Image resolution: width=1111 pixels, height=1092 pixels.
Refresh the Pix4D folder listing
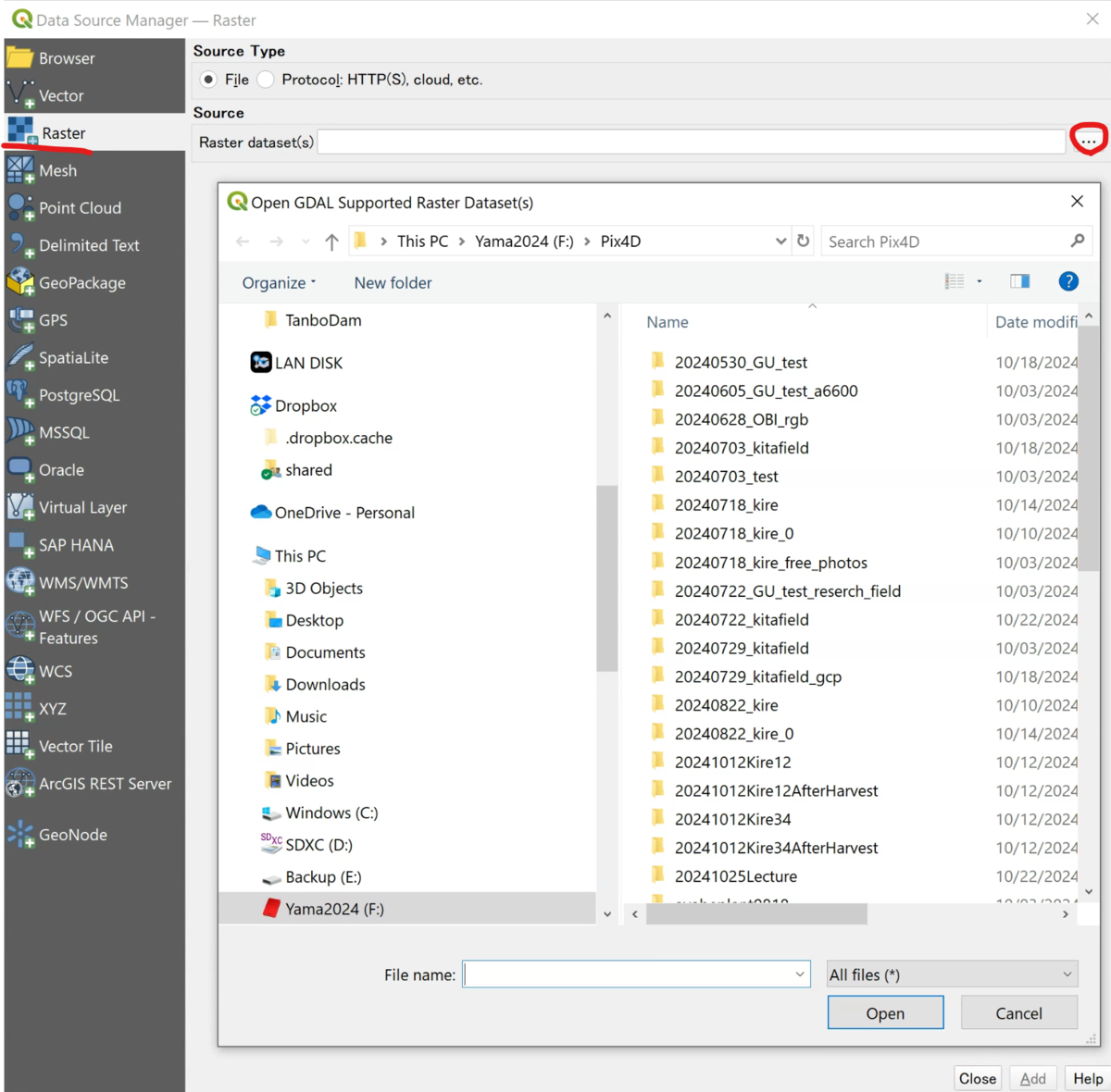click(x=803, y=242)
